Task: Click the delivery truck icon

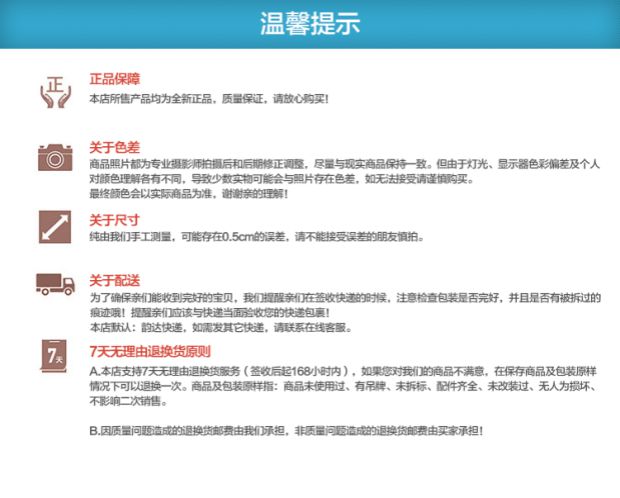Action: (x=55, y=284)
